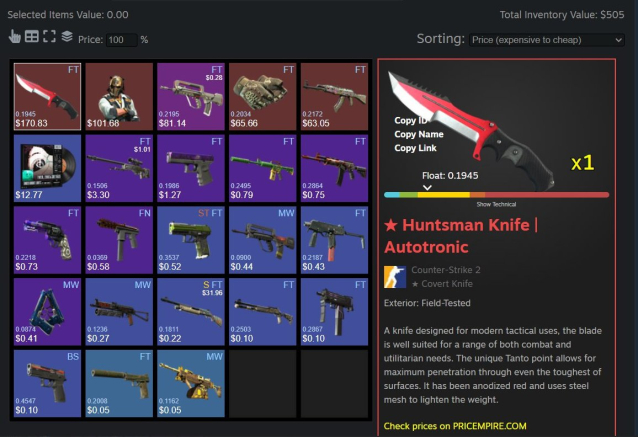
Task: Switch to the grid table view icon
Action: pyautogui.click(x=32, y=37)
